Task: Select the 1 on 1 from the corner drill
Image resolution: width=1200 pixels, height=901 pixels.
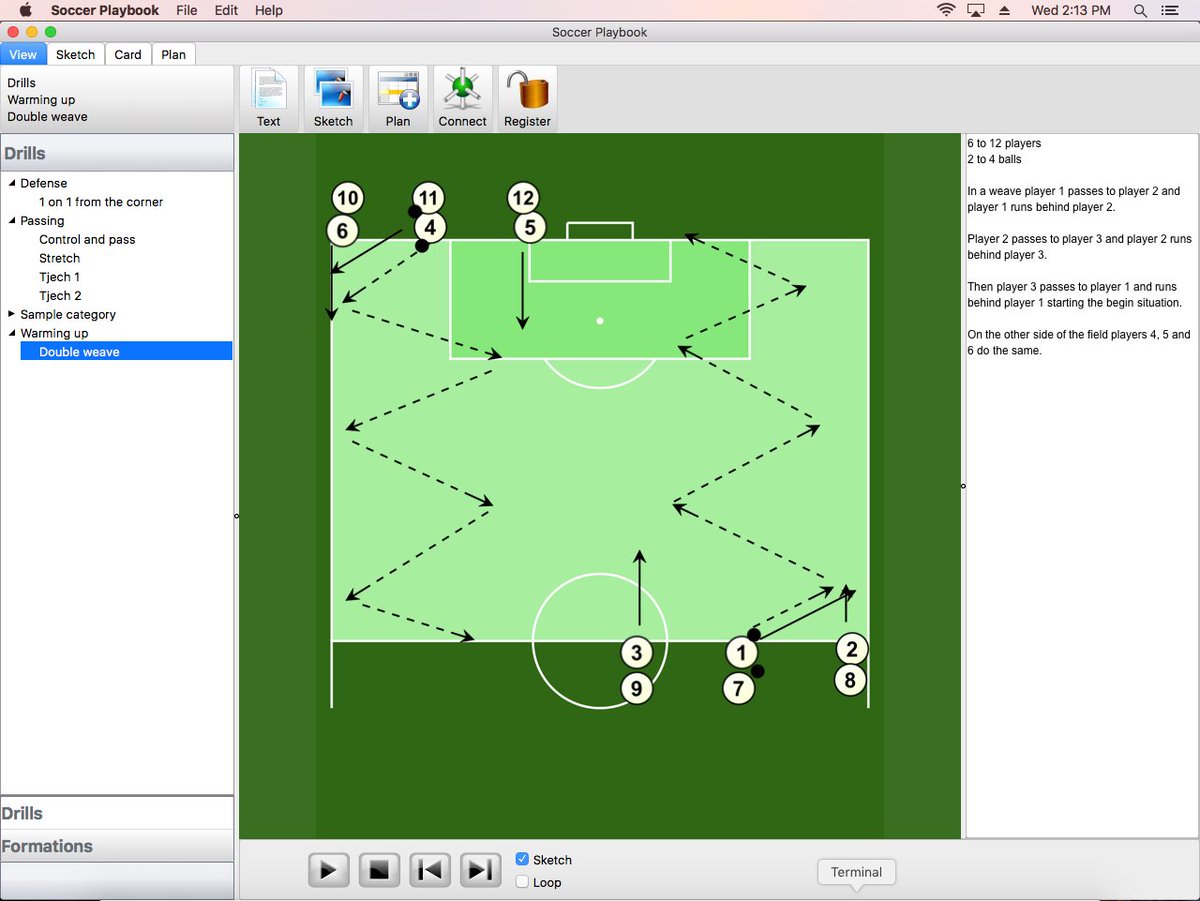Action: [x=101, y=202]
